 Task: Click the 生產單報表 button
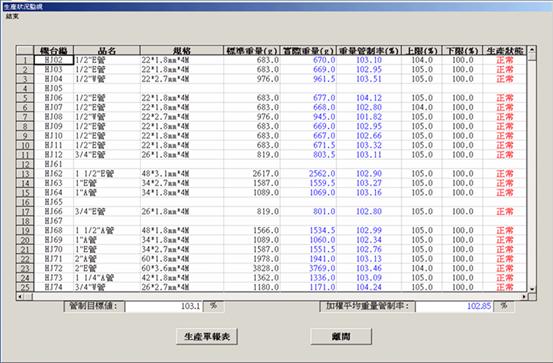pos(207,337)
